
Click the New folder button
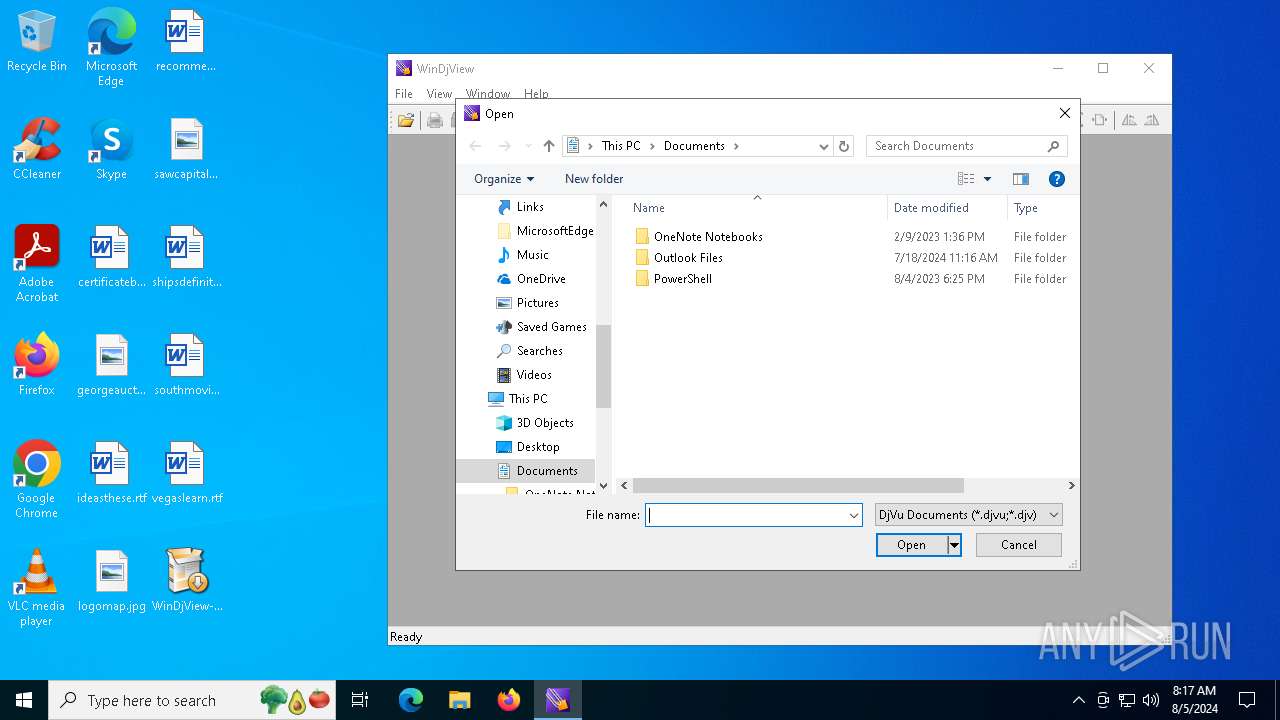(594, 179)
